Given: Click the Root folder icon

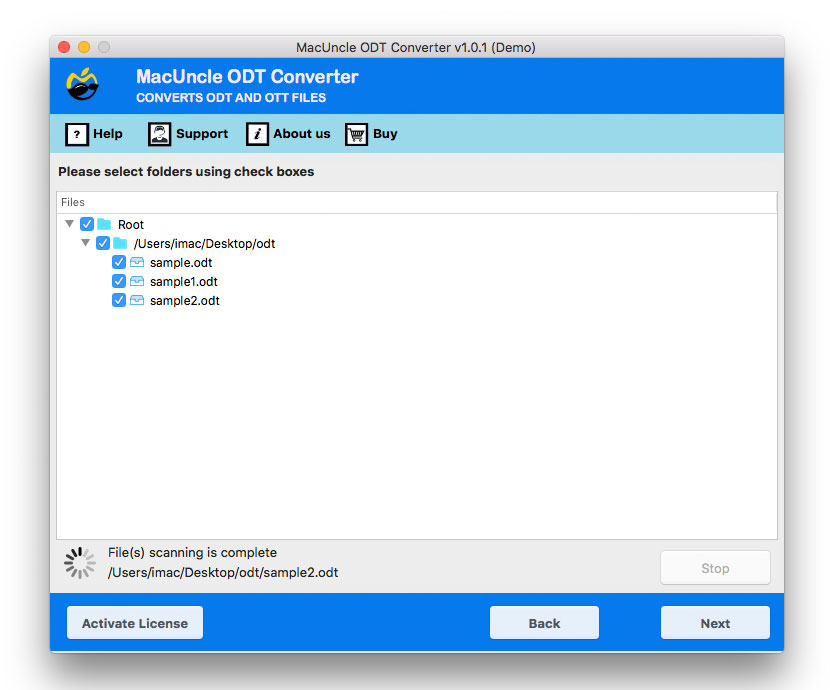Looking at the screenshot, I should (106, 224).
